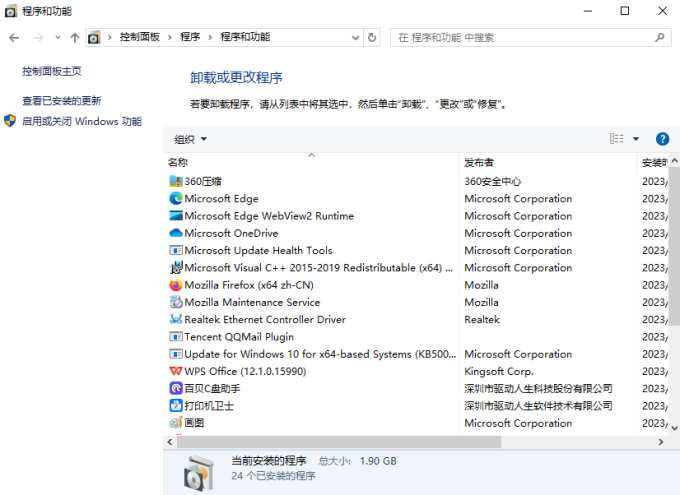Sort by the 安装时间 column header
Screen dimensions: 680x495
click(653, 162)
